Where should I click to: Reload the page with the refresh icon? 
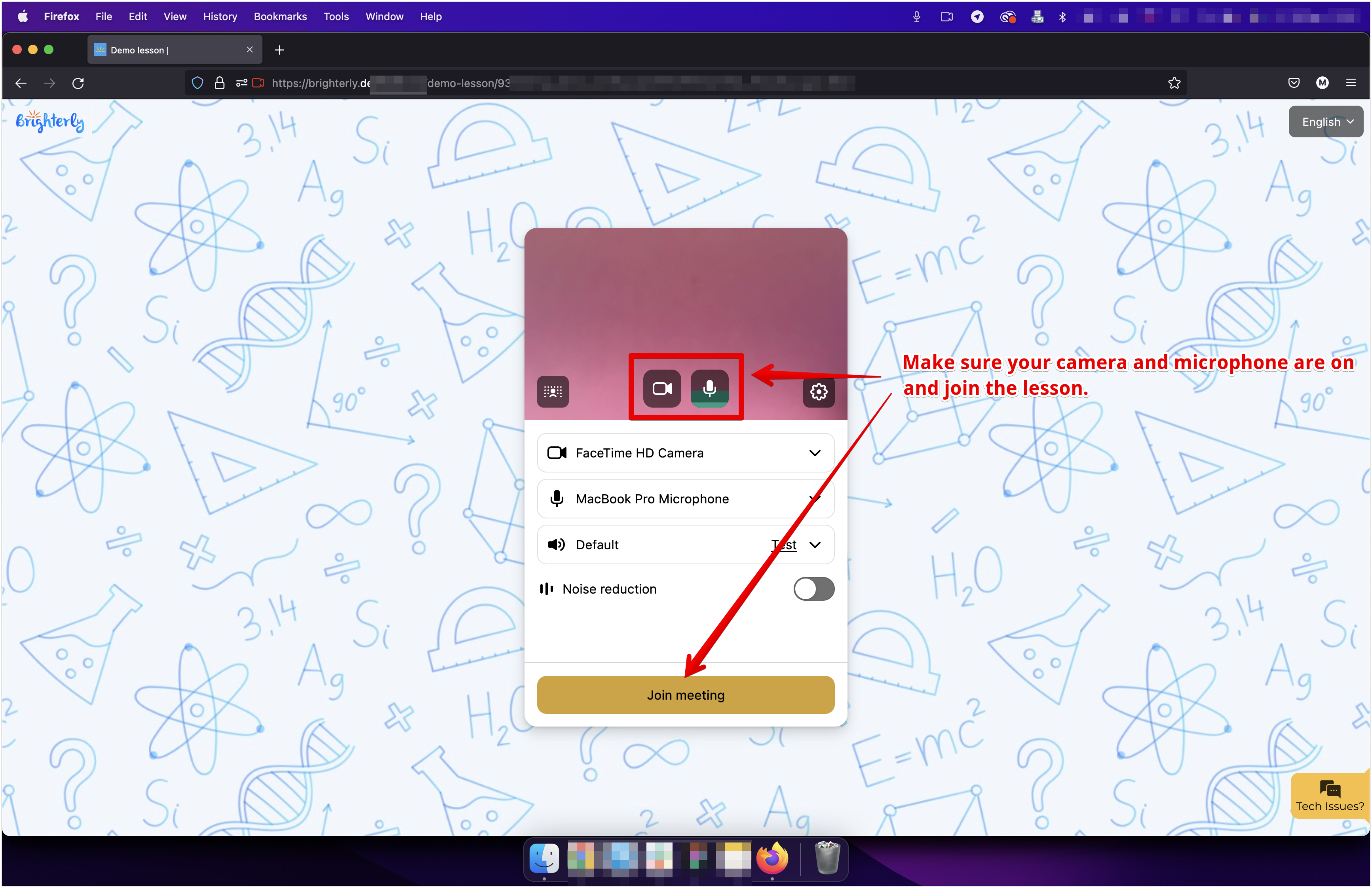click(x=78, y=83)
